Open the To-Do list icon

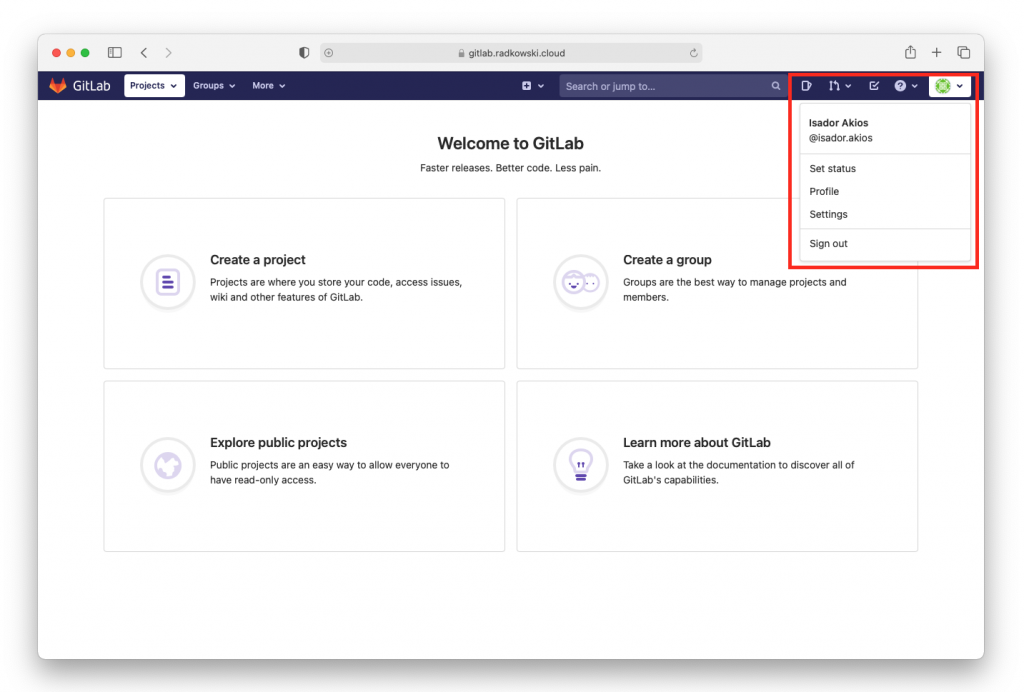874,86
